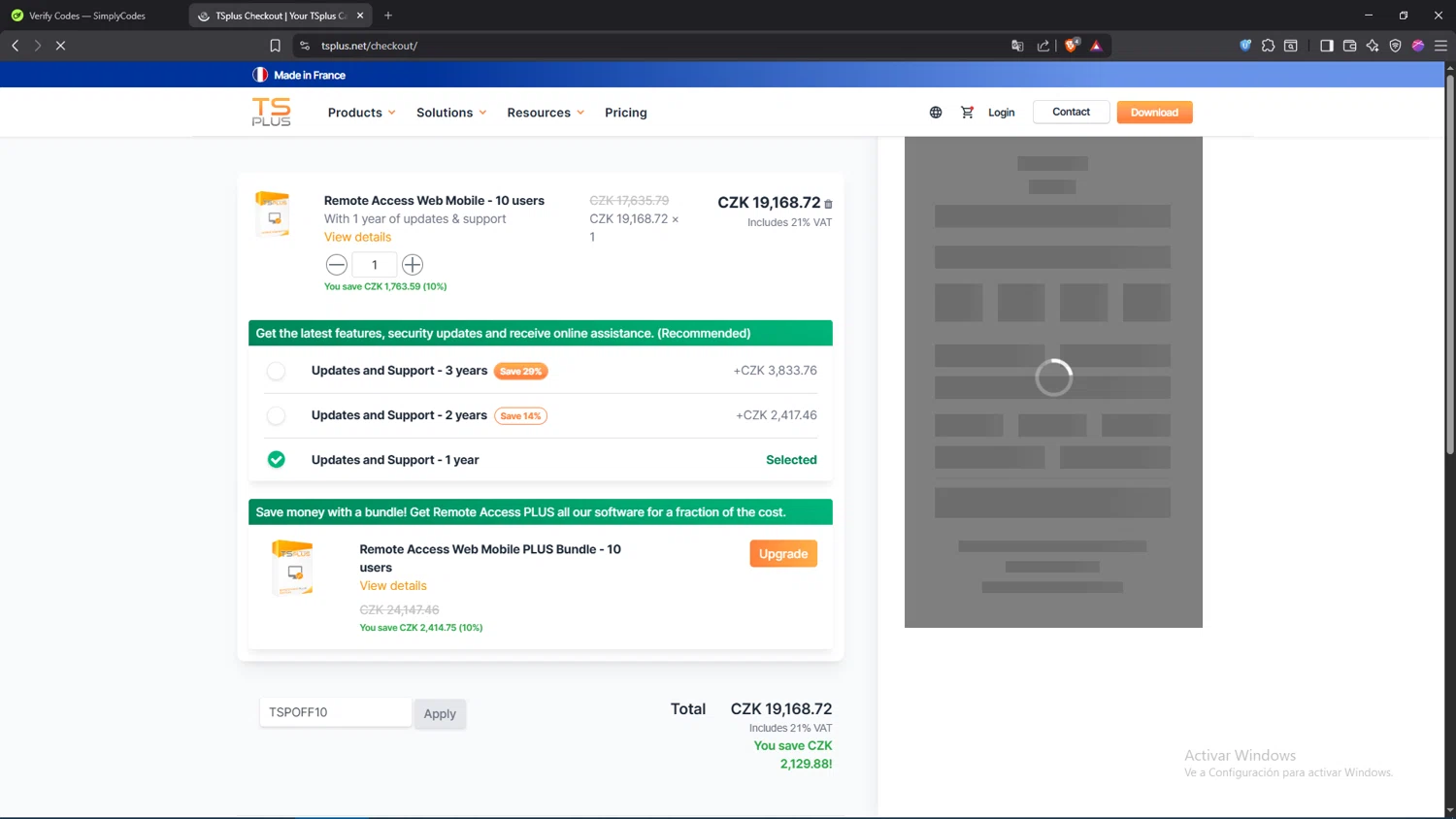Viewport: 1456px width, 819px height.
Task: Close the TSplus Checkout tab
Action: (x=360, y=16)
